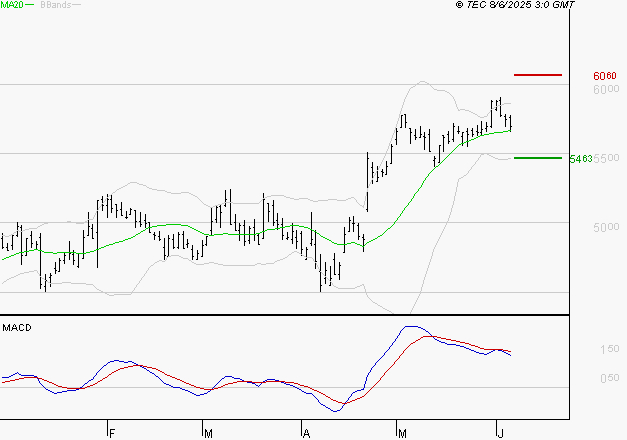
Task: Click the MA20 legend label
Action: [11, 5]
